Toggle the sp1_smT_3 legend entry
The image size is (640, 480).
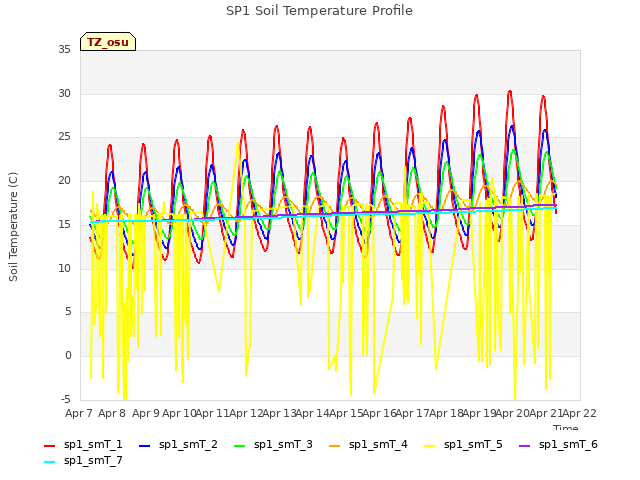273,444
